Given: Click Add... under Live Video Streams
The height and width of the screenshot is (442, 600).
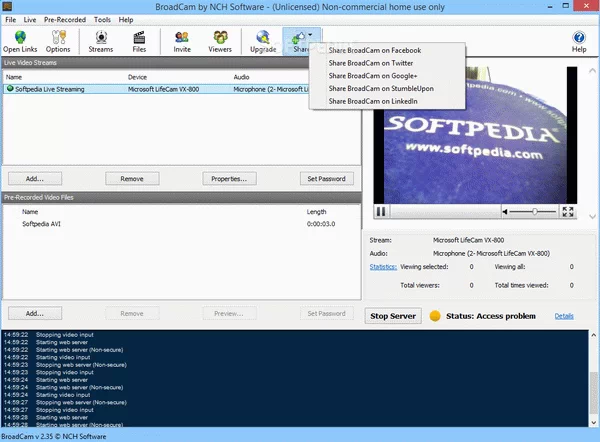Looking at the screenshot, I should coord(35,179).
